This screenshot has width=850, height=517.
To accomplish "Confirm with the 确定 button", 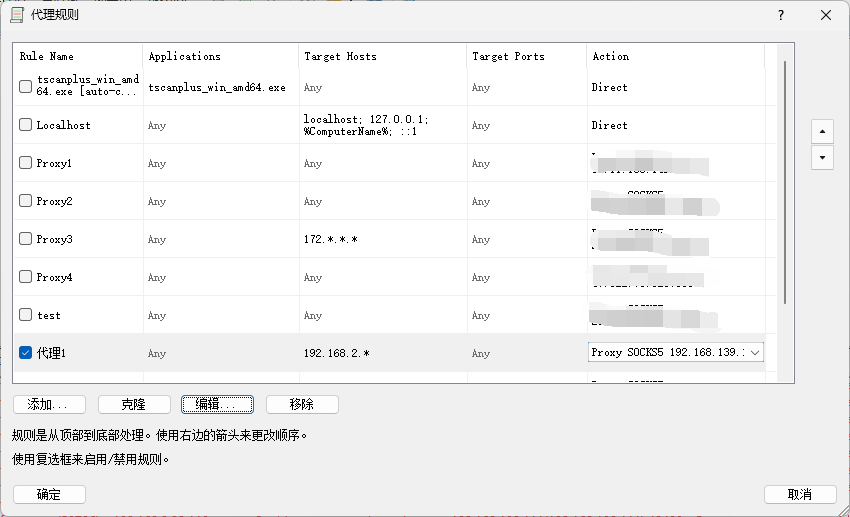I will (x=49, y=494).
